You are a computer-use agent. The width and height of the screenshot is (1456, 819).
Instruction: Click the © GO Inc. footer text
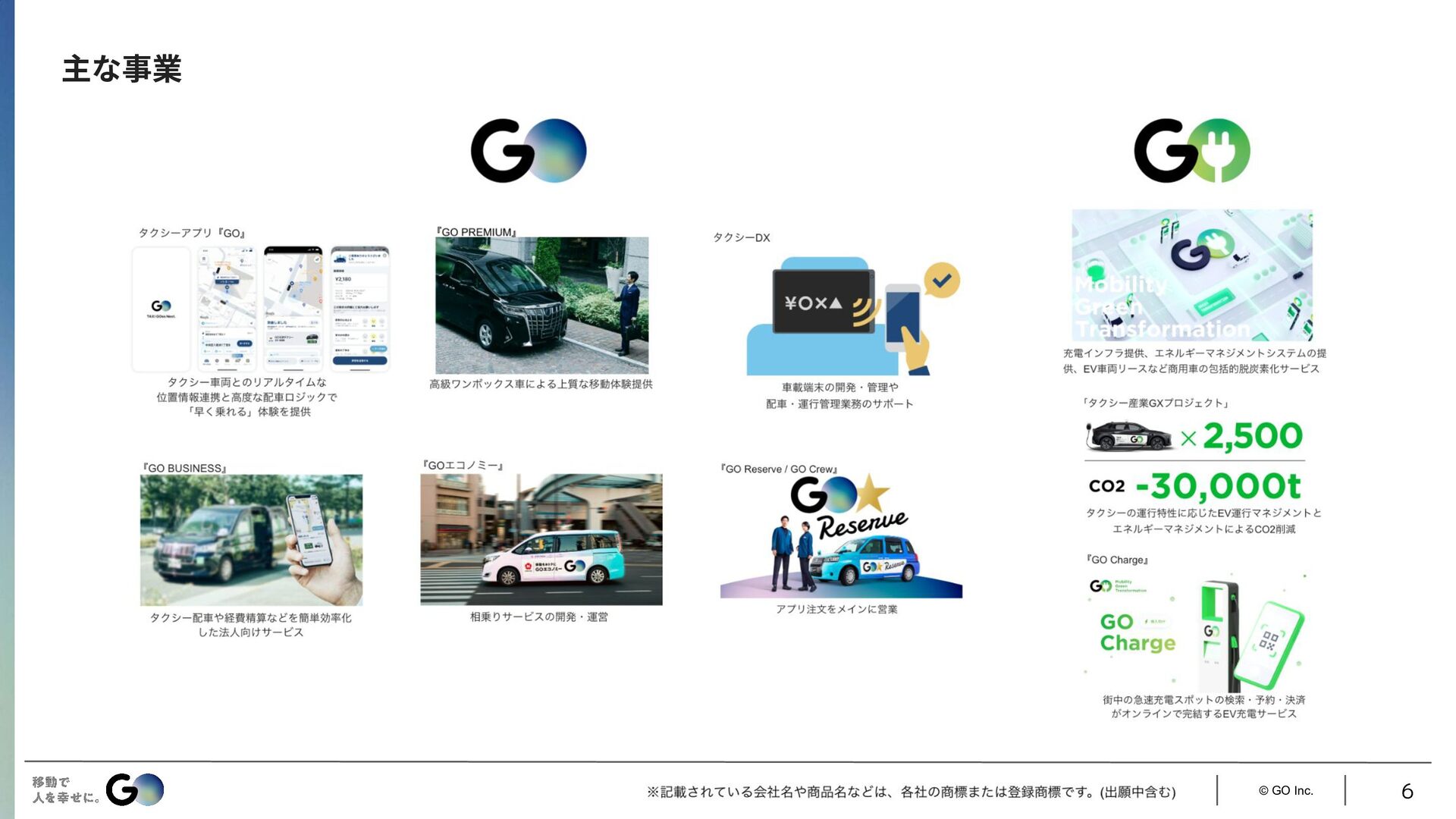[1285, 790]
